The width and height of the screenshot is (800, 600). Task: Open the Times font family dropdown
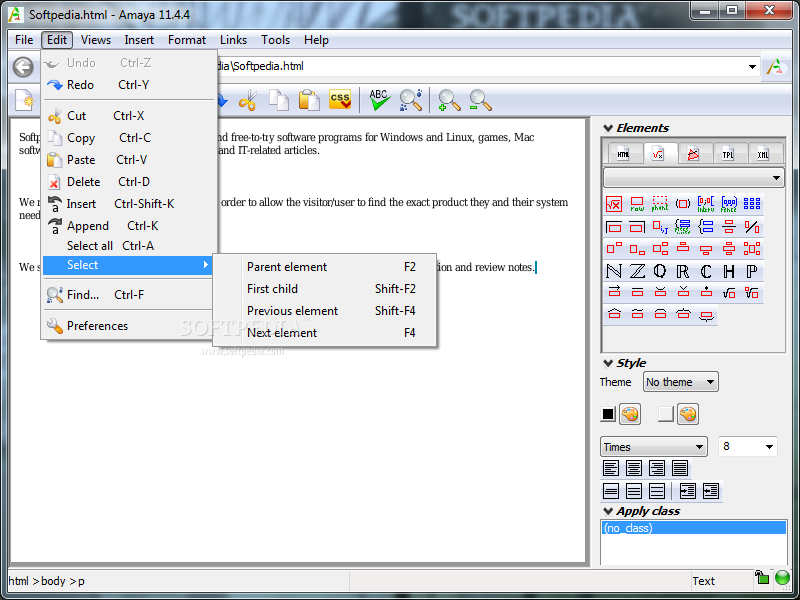654,447
